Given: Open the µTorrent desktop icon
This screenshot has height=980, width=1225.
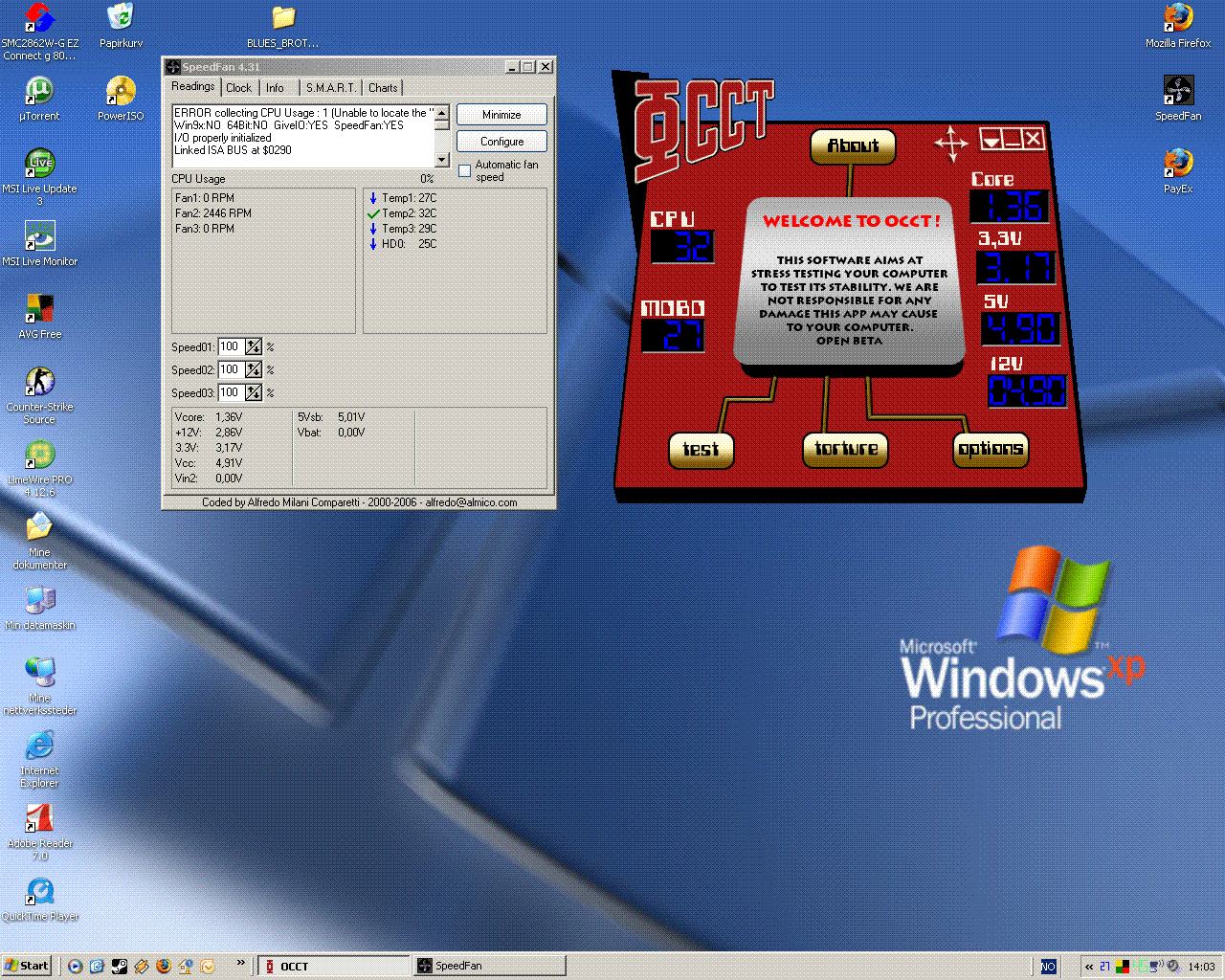Looking at the screenshot, I should [x=39, y=99].
